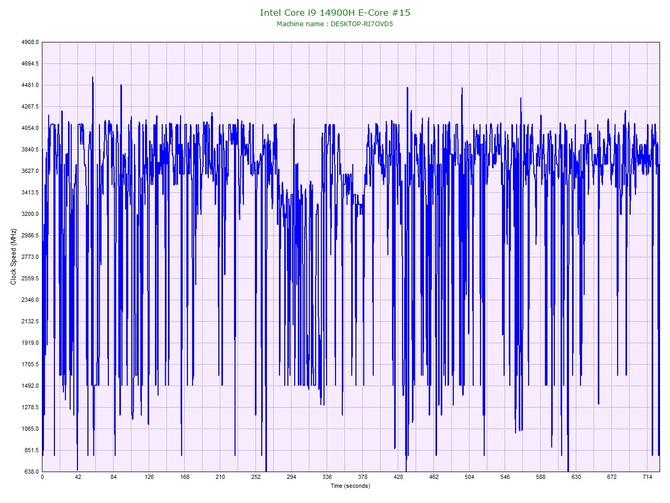Viewport: 670px width, 503px height.
Task: Click the x-axis tick label 336
Action: click(x=327, y=477)
